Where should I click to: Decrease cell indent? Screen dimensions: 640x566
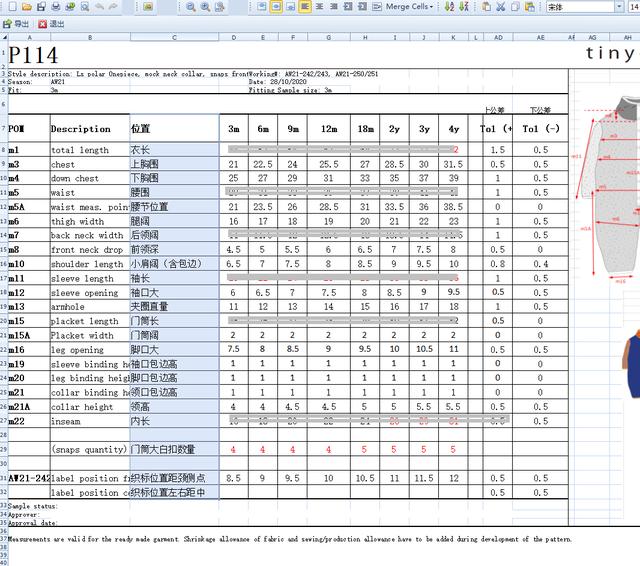pos(348,7)
